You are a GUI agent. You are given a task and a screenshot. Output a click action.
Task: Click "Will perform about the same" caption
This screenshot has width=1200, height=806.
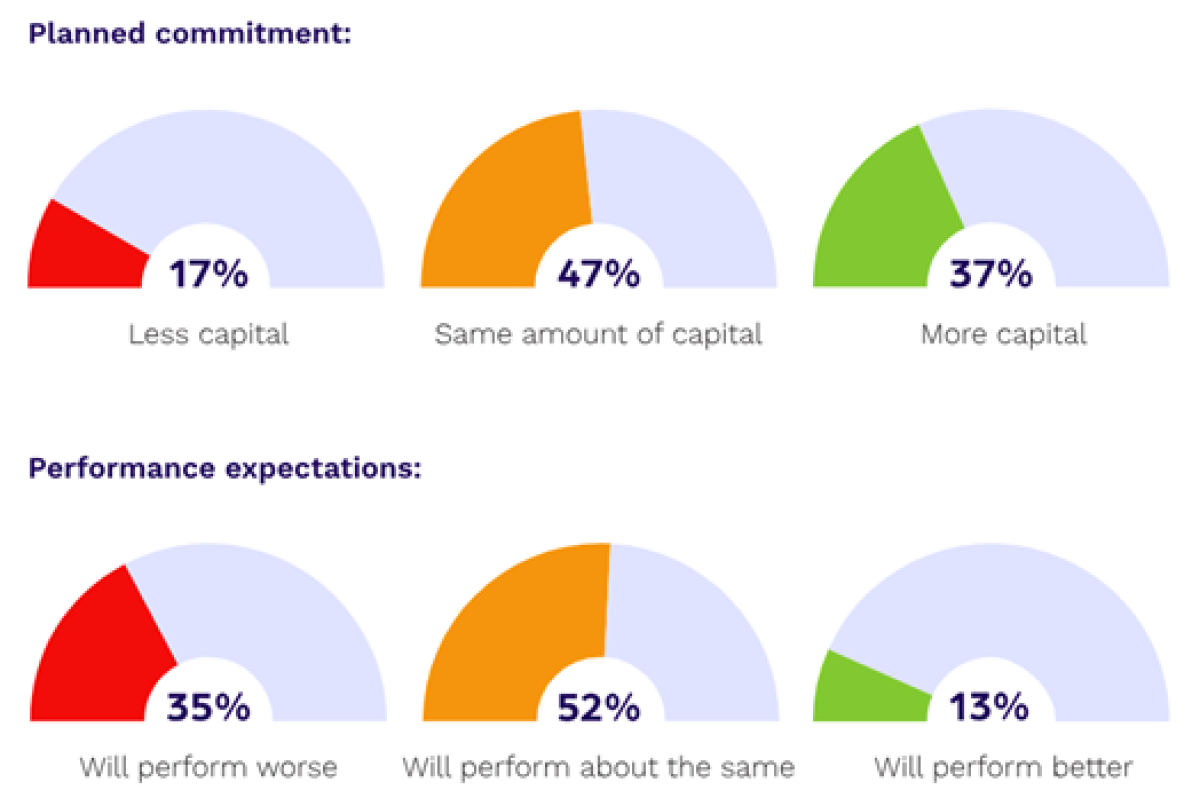click(598, 768)
